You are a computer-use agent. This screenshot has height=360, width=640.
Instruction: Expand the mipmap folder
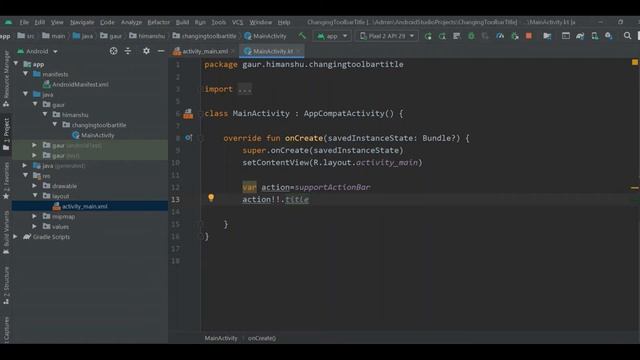coord(35,216)
